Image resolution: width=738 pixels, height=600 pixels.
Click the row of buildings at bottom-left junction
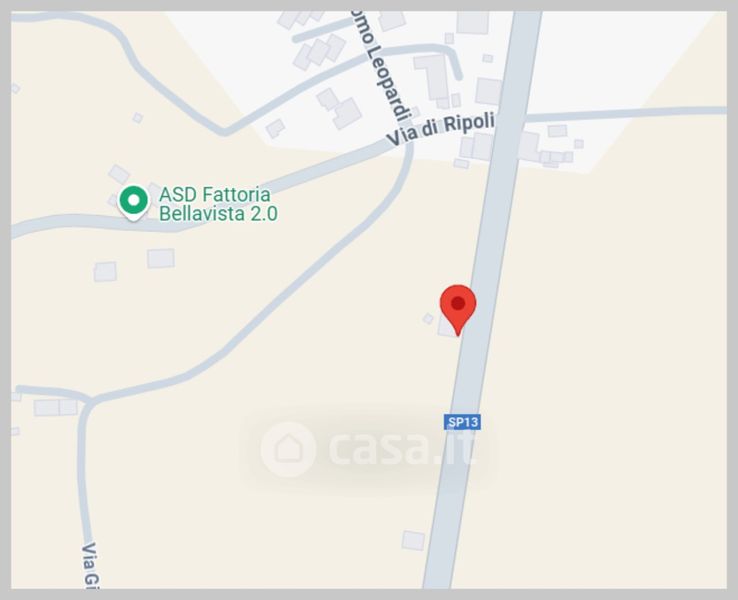56,408
